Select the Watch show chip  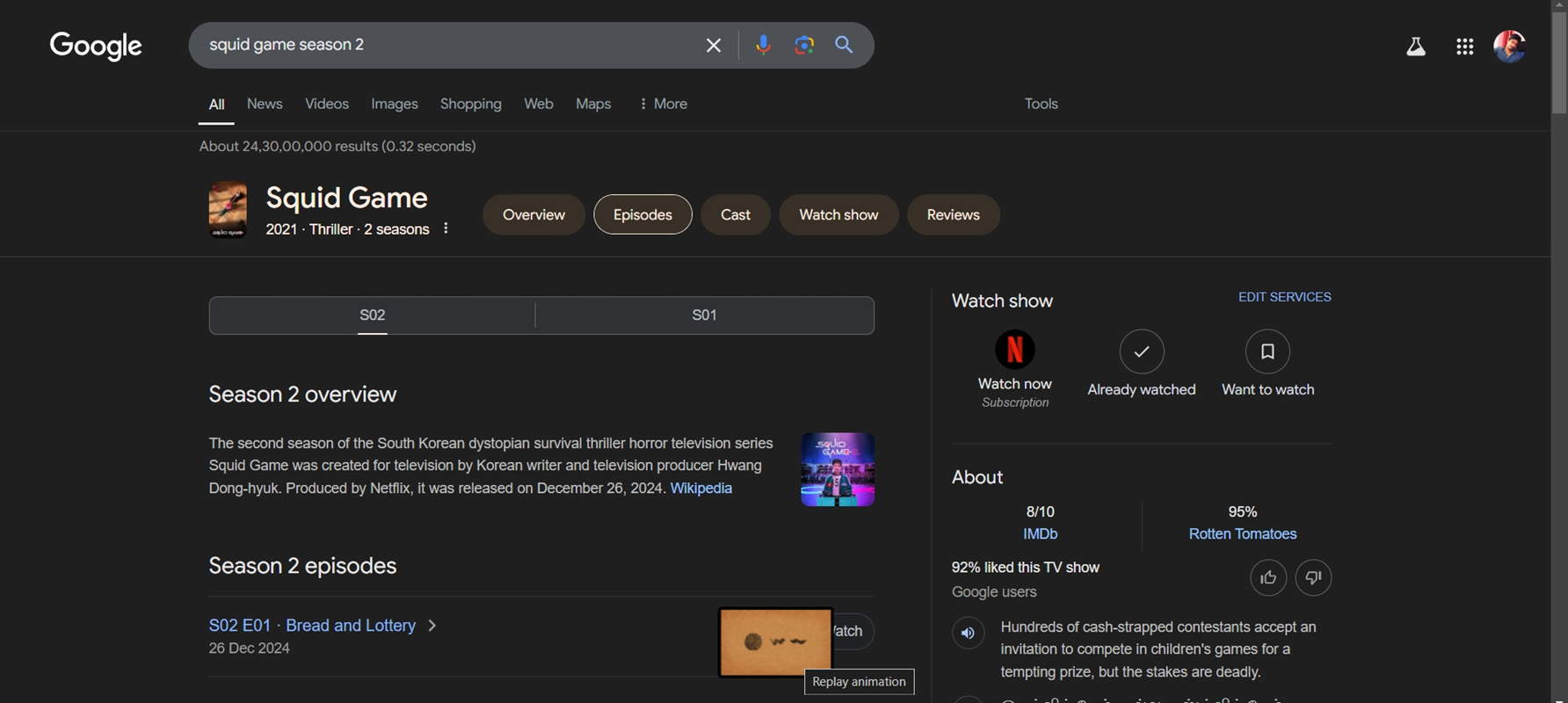click(x=838, y=214)
